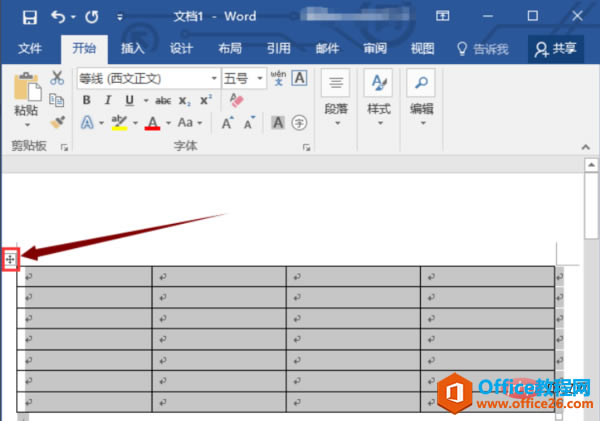
Task: Apply red font color
Action: [x=152, y=123]
